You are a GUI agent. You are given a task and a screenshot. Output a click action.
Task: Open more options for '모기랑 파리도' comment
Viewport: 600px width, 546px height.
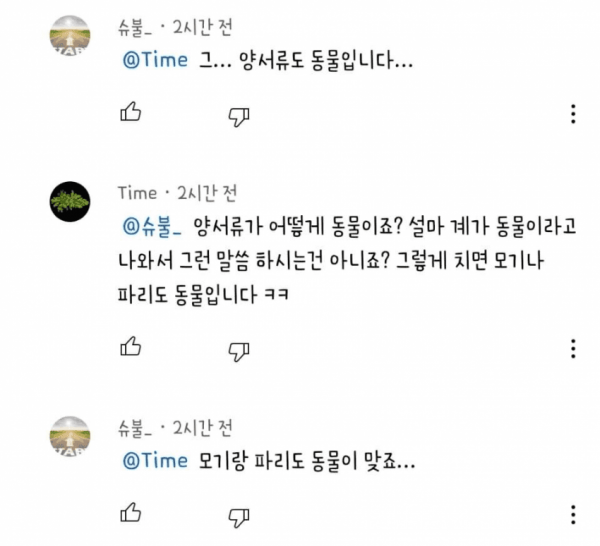point(573,515)
